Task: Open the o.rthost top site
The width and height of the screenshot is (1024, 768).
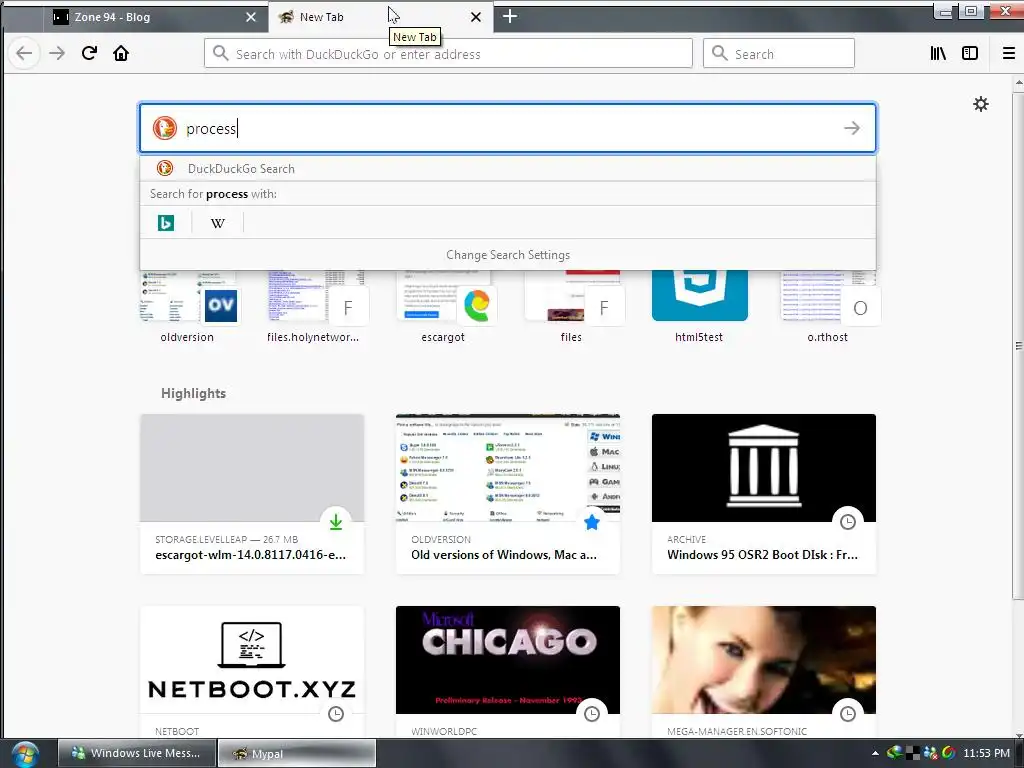Action: [827, 307]
